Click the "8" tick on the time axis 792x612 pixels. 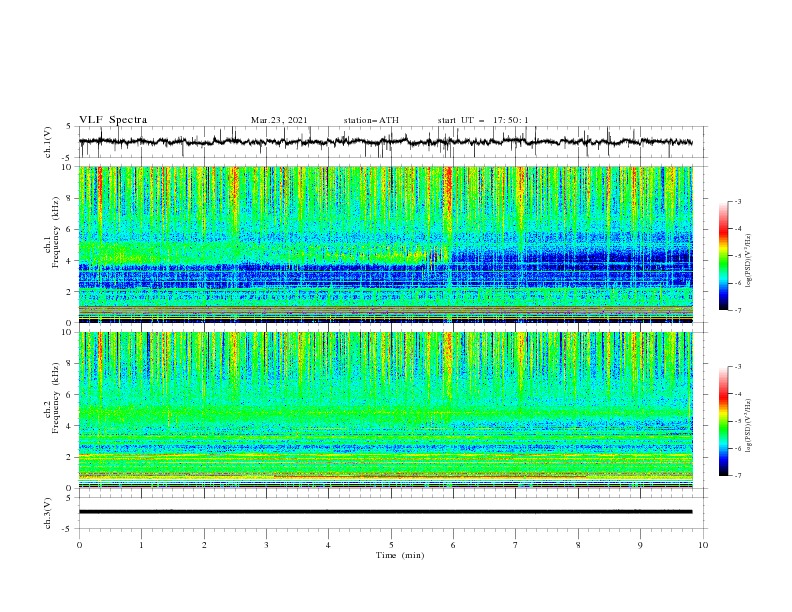578,545
